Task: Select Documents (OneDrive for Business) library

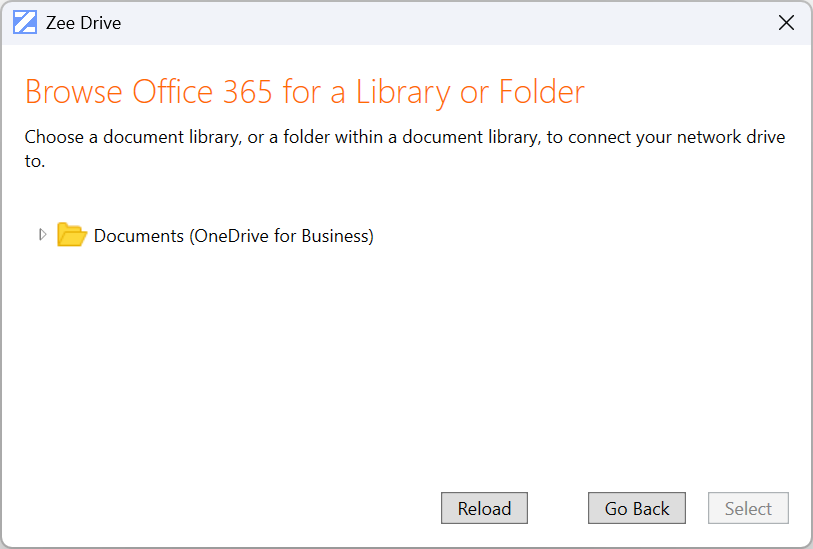Action: (233, 237)
